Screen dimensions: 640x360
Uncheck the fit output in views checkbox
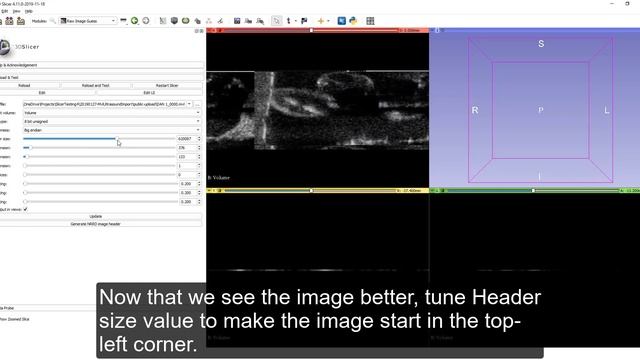tap(26, 209)
